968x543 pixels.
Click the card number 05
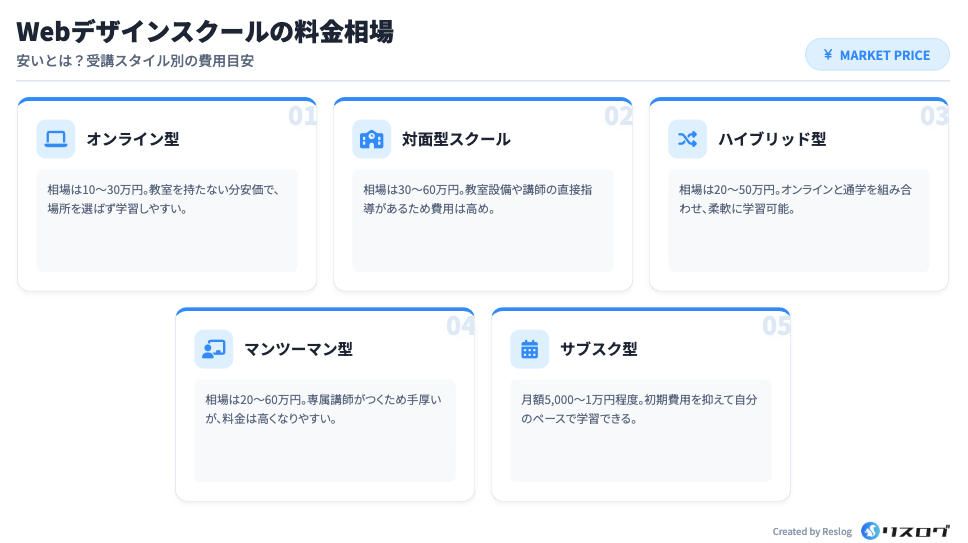click(x=776, y=325)
